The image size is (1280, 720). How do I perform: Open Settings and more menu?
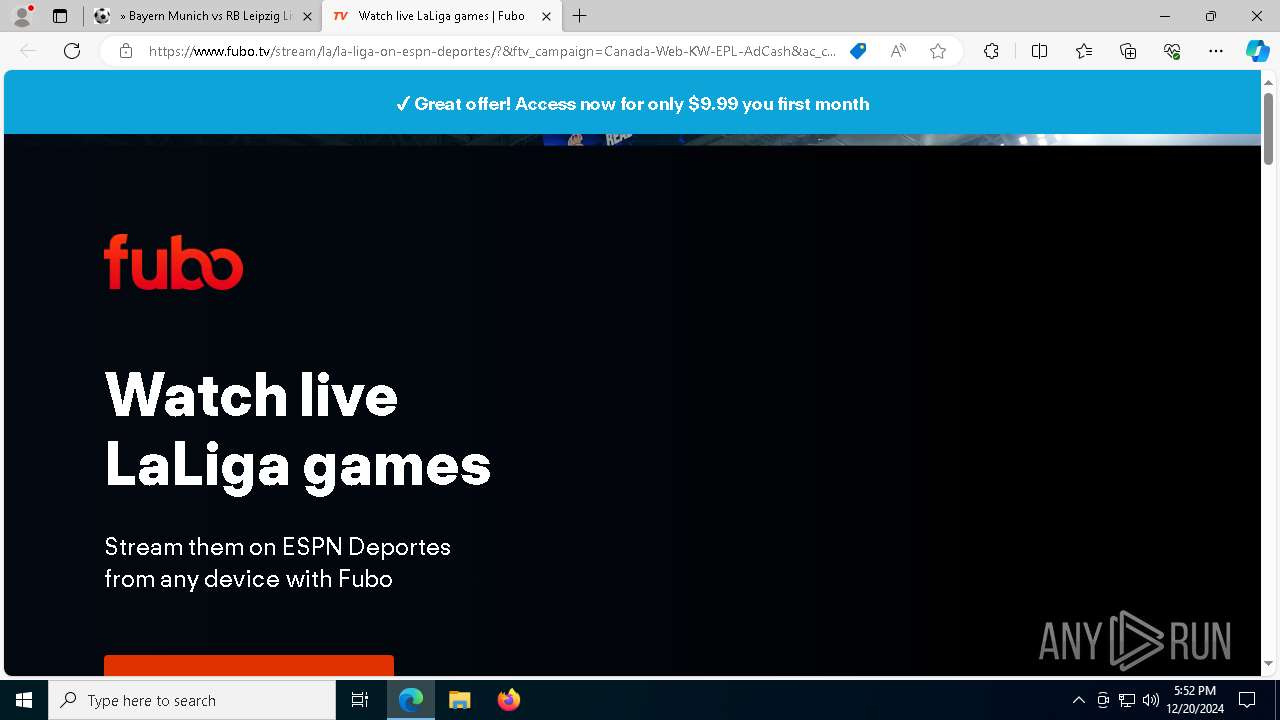click(1216, 51)
